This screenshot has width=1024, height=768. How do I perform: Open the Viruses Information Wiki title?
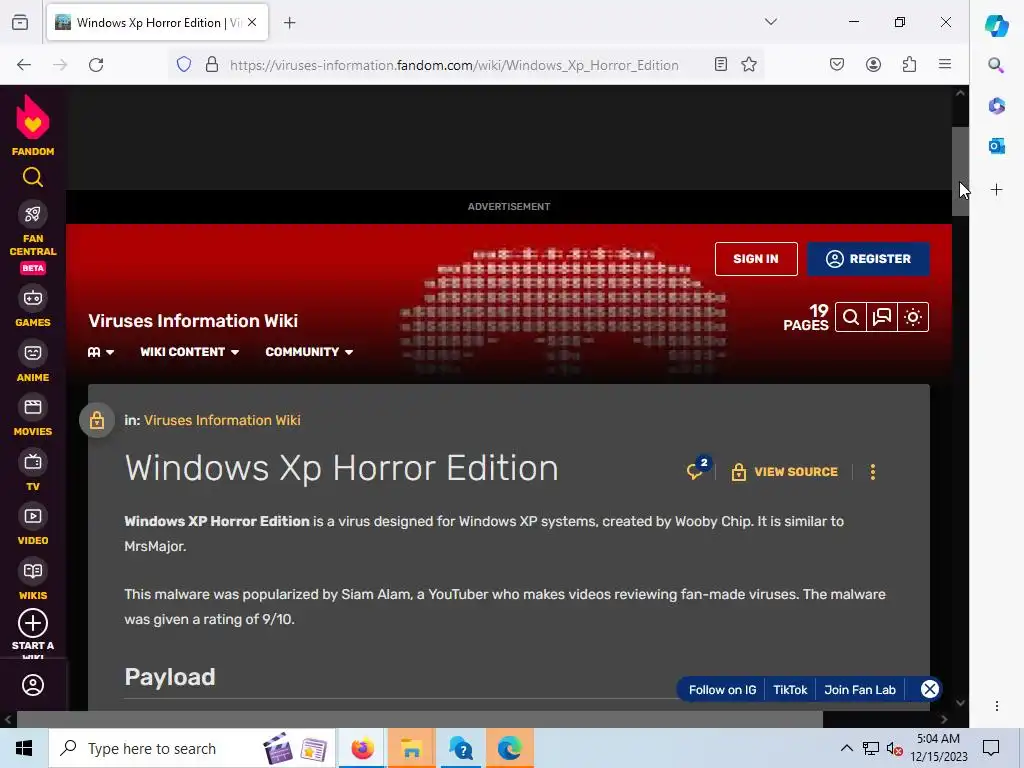(193, 321)
